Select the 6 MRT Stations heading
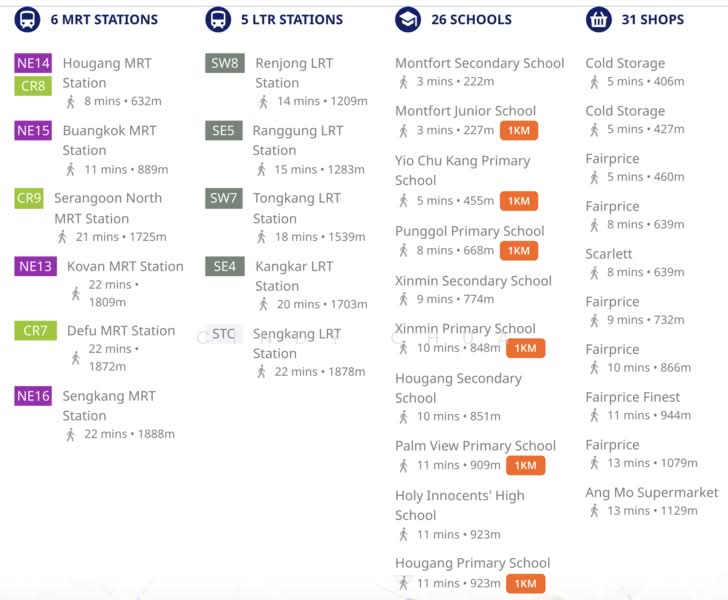This screenshot has width=728, height=600. (x=104, y=19)
